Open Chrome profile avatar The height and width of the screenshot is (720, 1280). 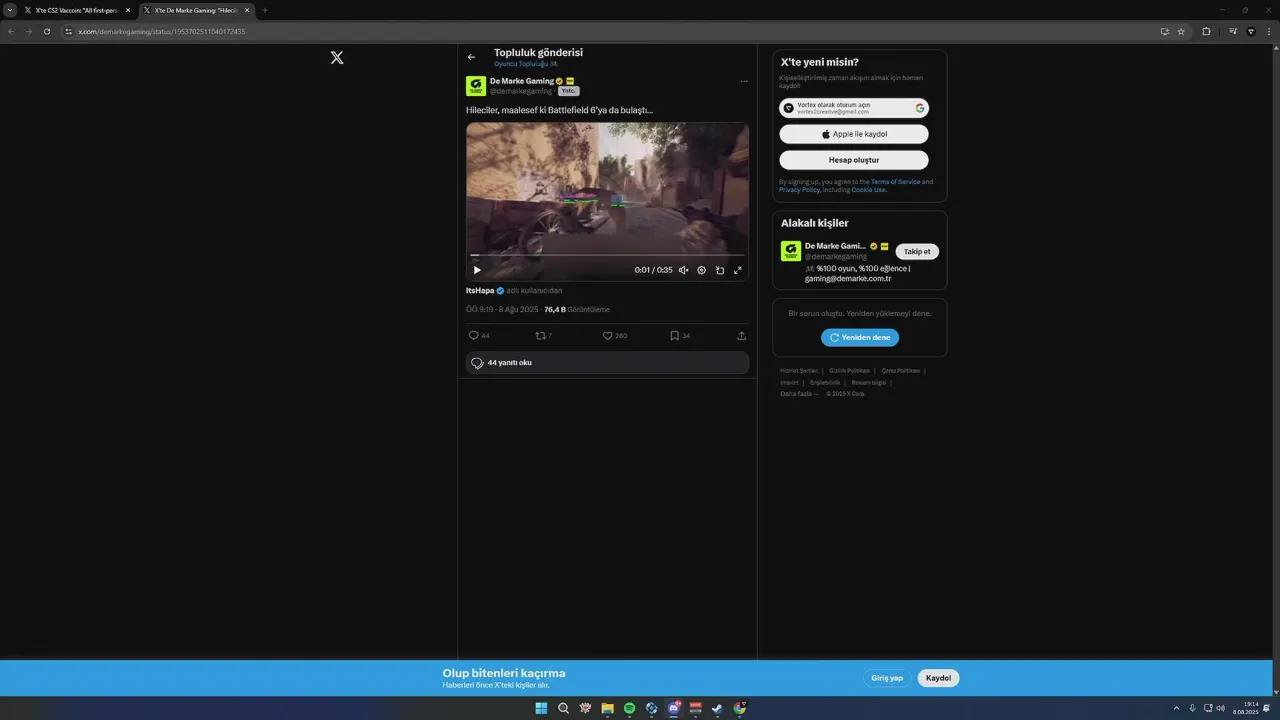pyautogui.click(x=1251, y=31)
